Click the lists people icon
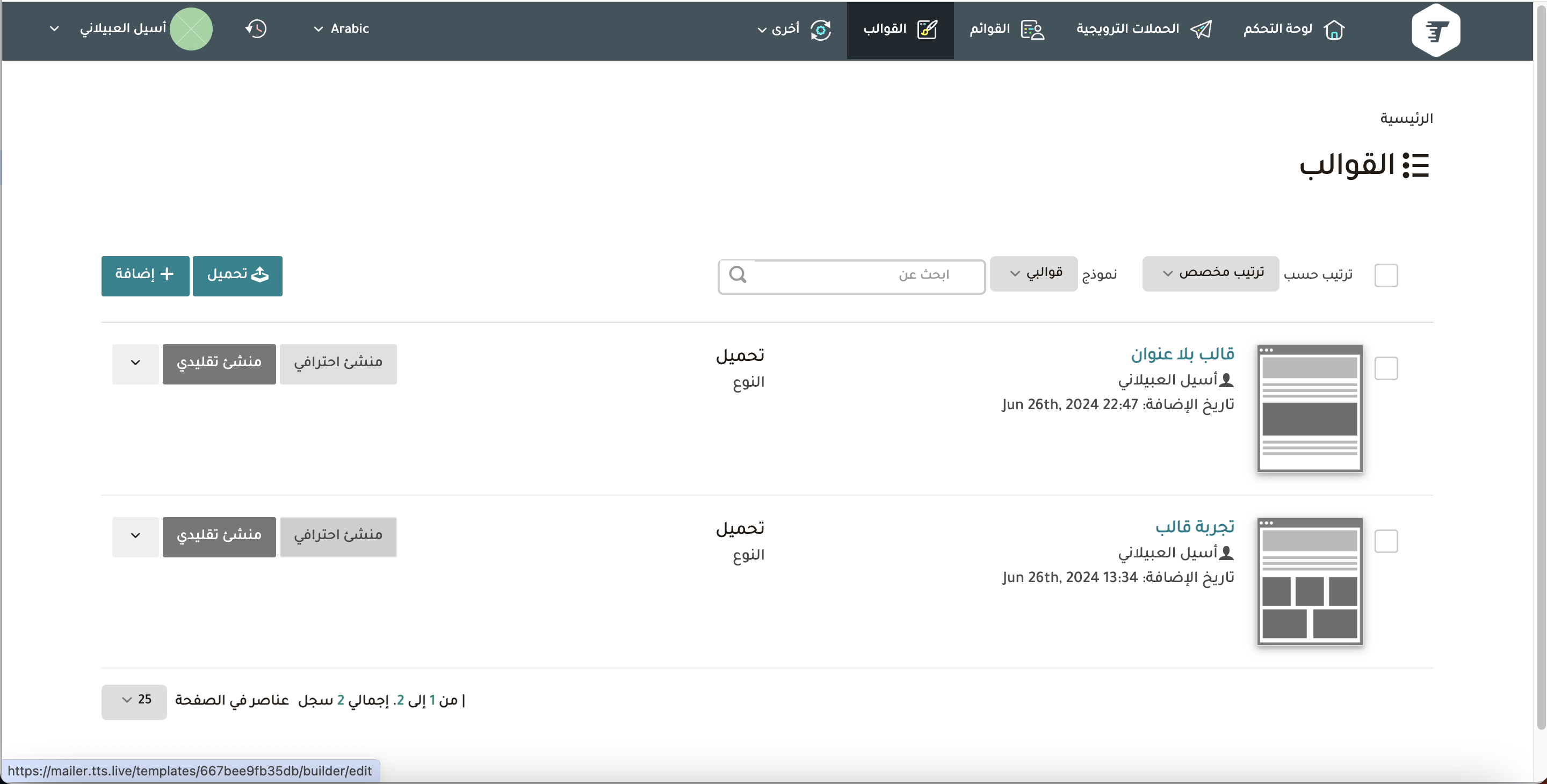The image size is (1547, 784). [1033, 30]
